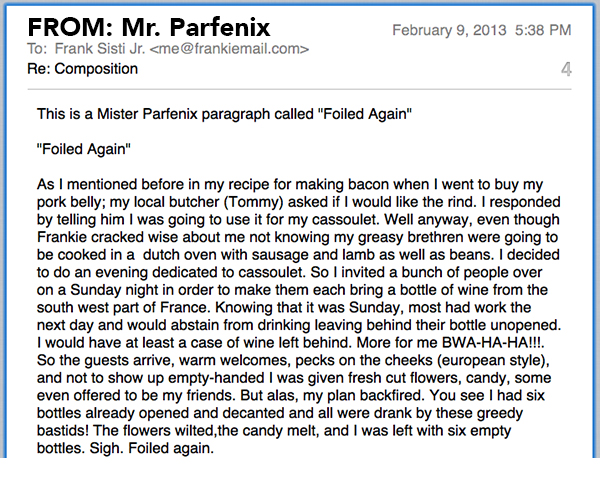Click the date February 9, 2013
This screenshot has width=600, height=490.
449,30
